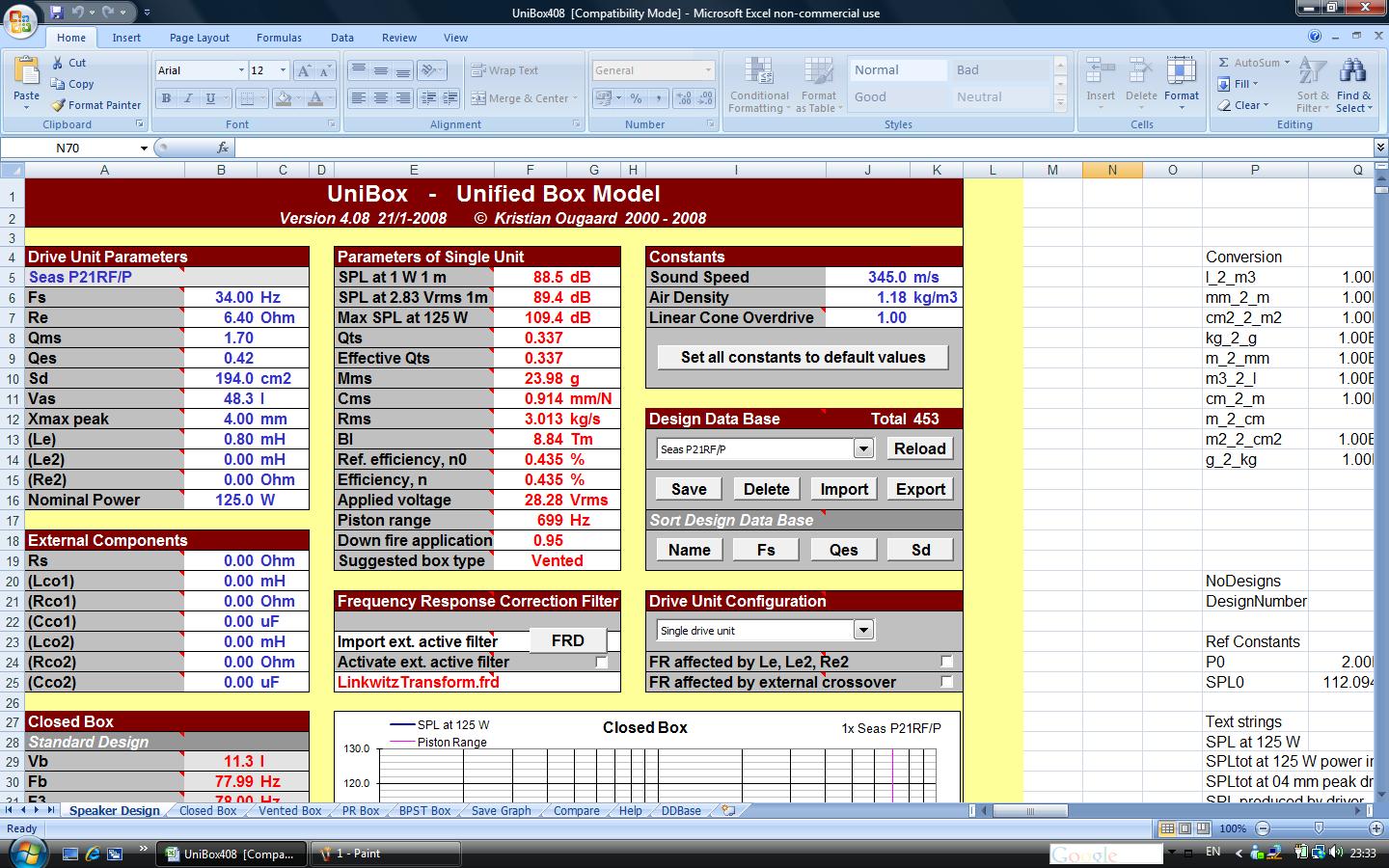Click the Increase Indent icon
Screen dimensions: 1389x868
coord(450,98)
